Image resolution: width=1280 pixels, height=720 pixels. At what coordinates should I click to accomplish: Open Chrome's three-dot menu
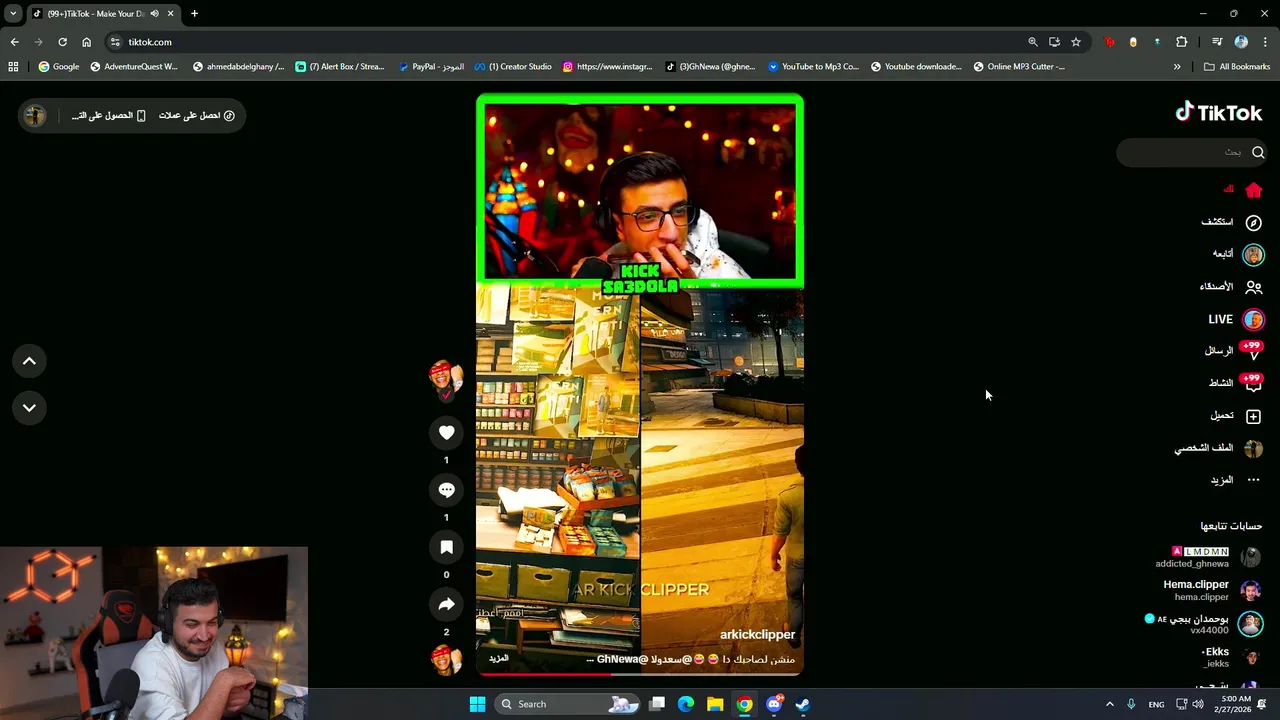click(x=1266, y=42)
